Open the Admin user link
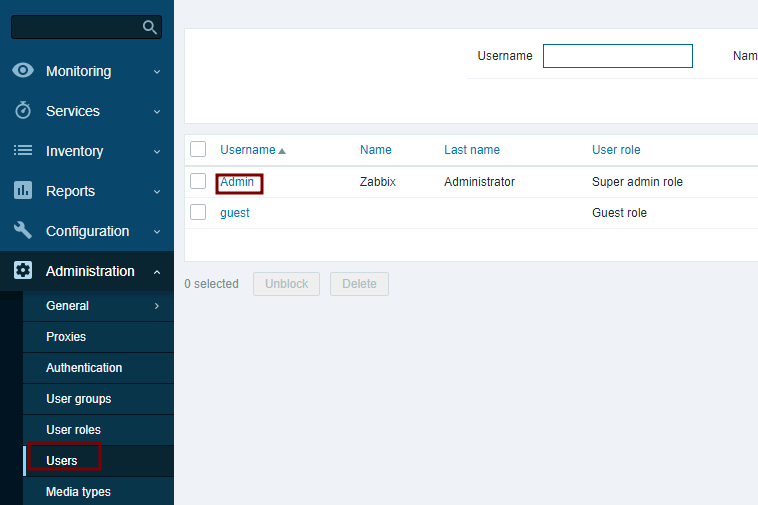758x505 pixels. point(237,182)
